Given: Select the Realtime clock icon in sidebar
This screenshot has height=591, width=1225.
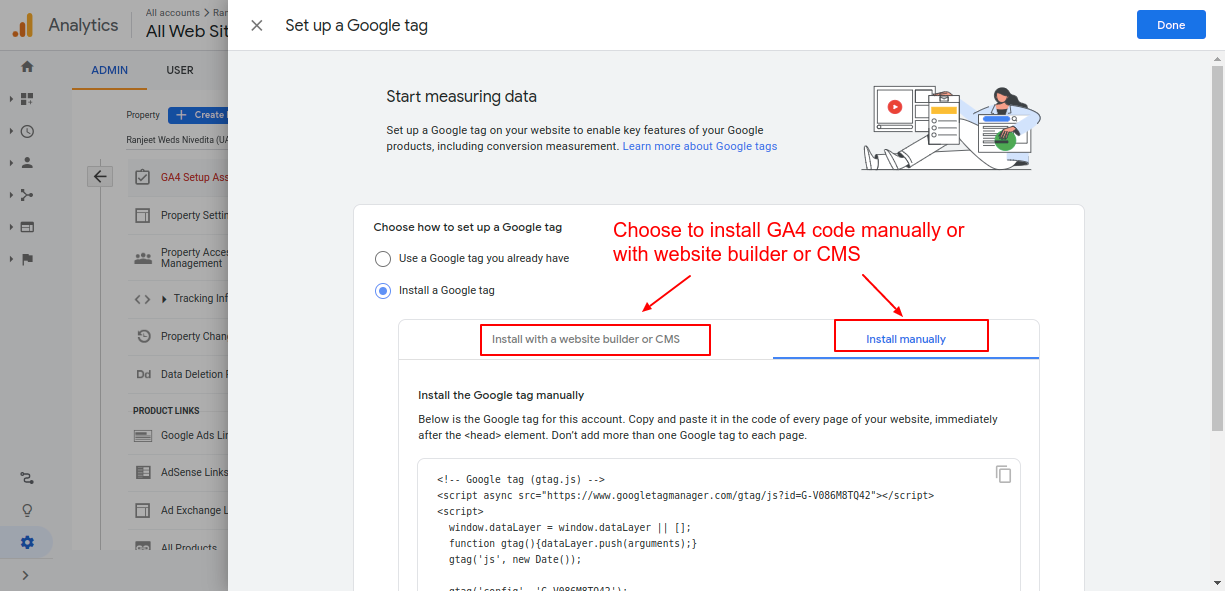Looking at the screenshot, I should (27, 131).
